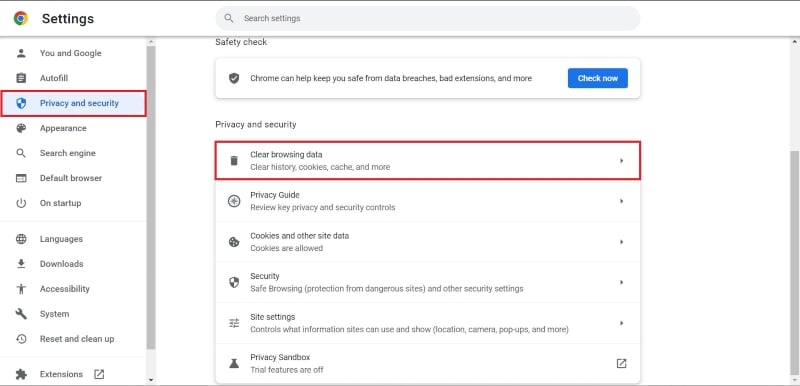Click the open-in-new-tab icon for Privacy Sandbox
The image size is (800, 386).
(x=621, y=363)
